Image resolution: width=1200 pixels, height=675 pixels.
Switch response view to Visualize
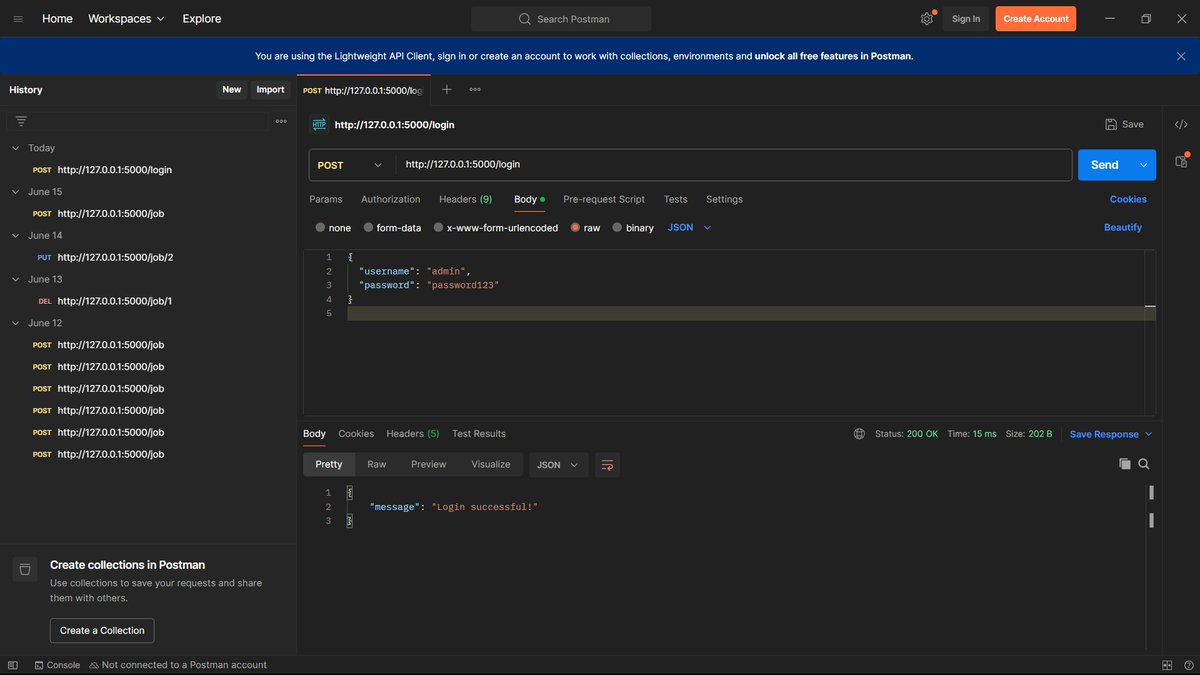pos(491,464)
